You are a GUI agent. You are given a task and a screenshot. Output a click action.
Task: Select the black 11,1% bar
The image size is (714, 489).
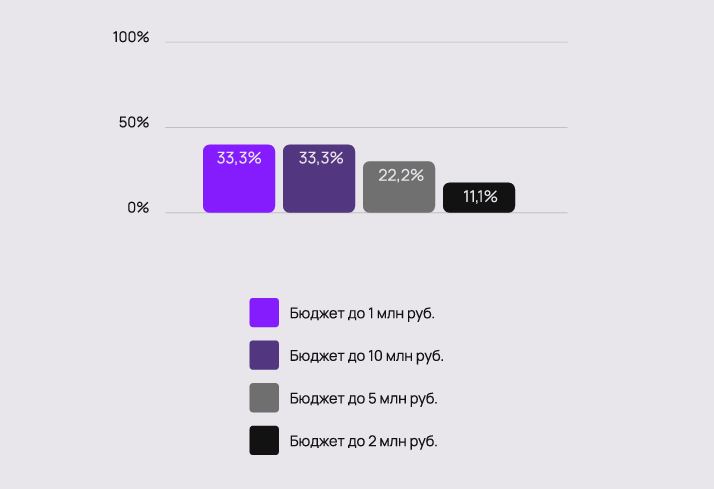(479, 198)
